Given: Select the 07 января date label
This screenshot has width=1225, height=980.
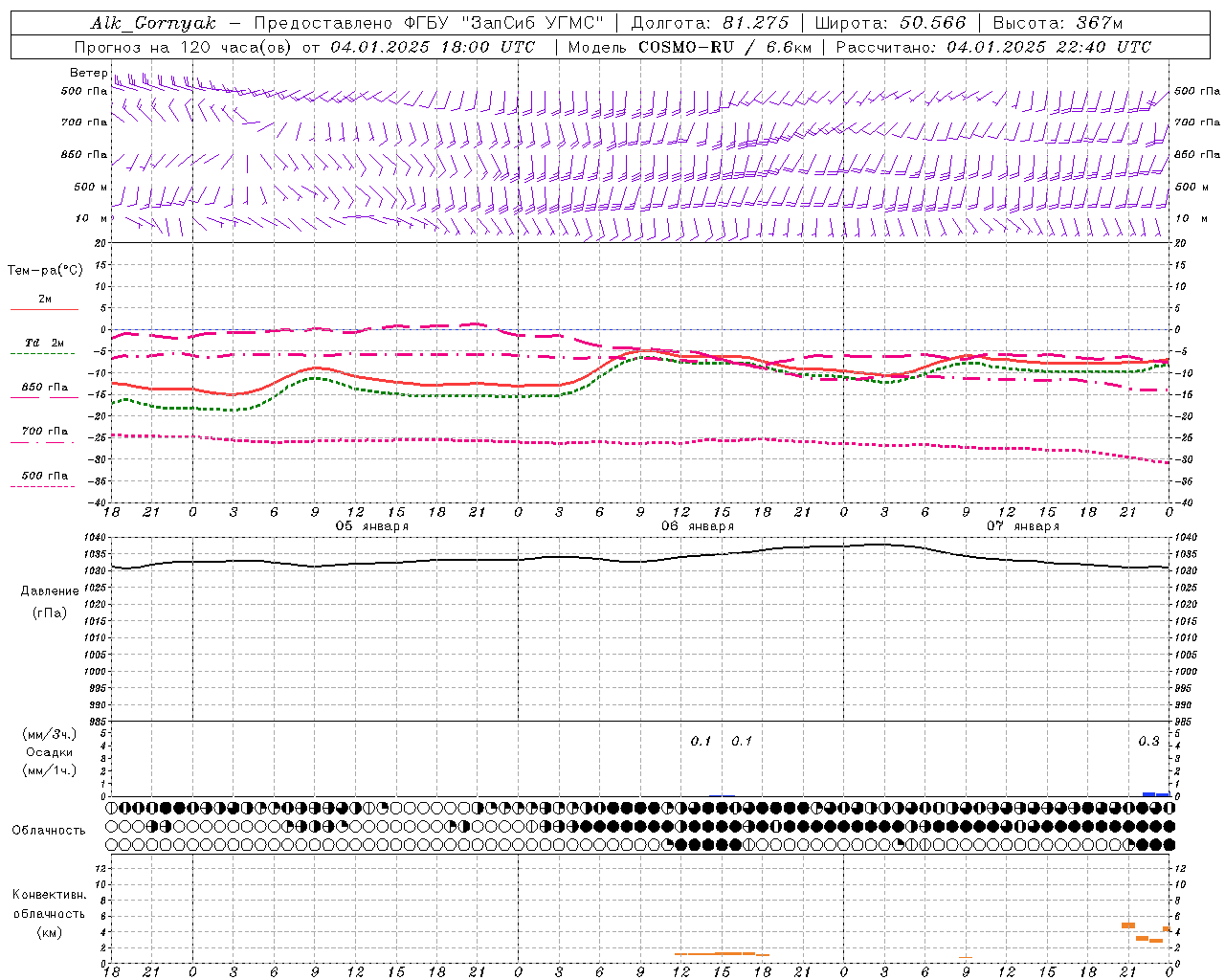Looking at the screenshot, I should [x=1022, y=526].
